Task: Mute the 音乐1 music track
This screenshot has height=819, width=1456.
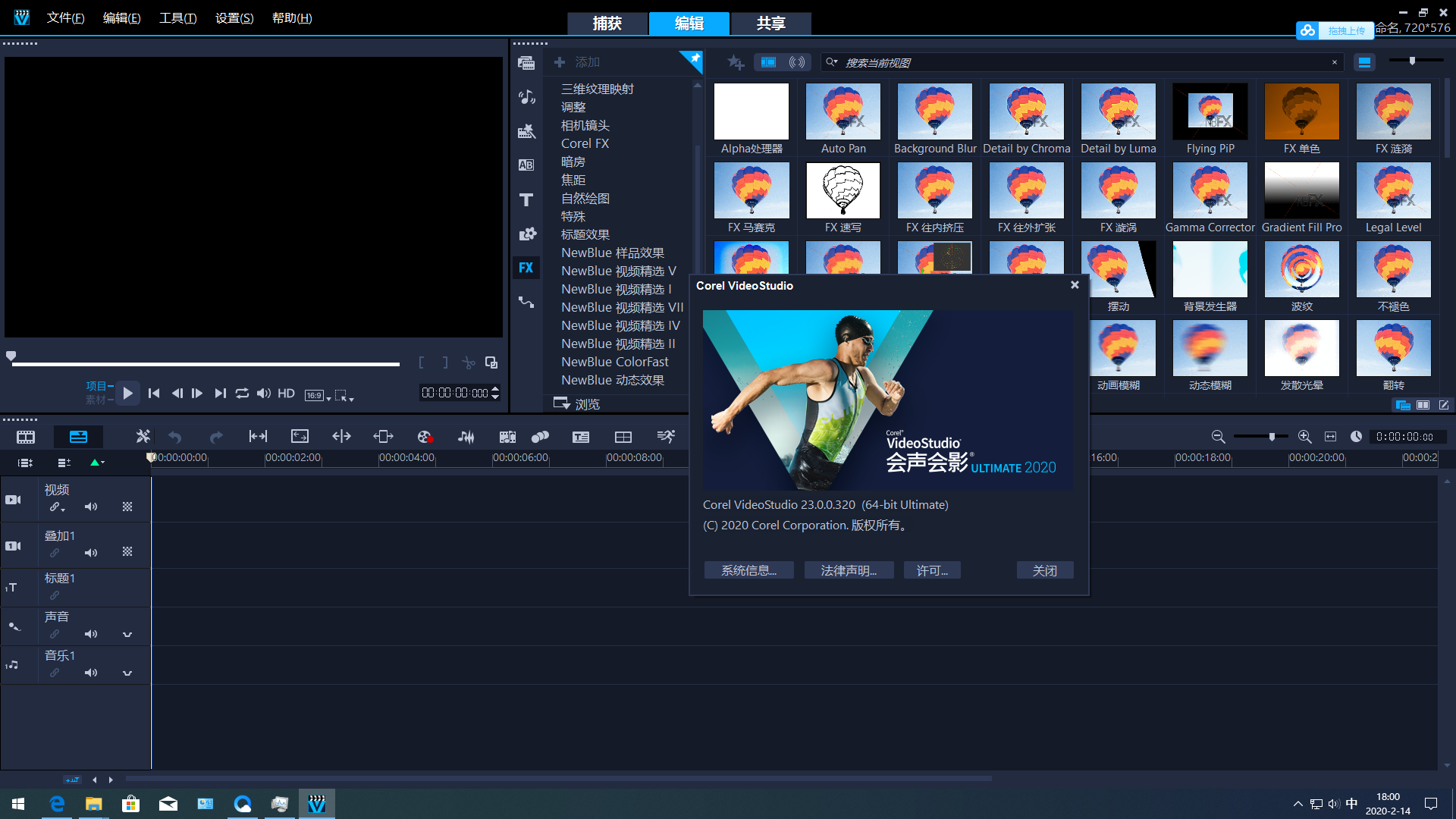Action: 91,673
